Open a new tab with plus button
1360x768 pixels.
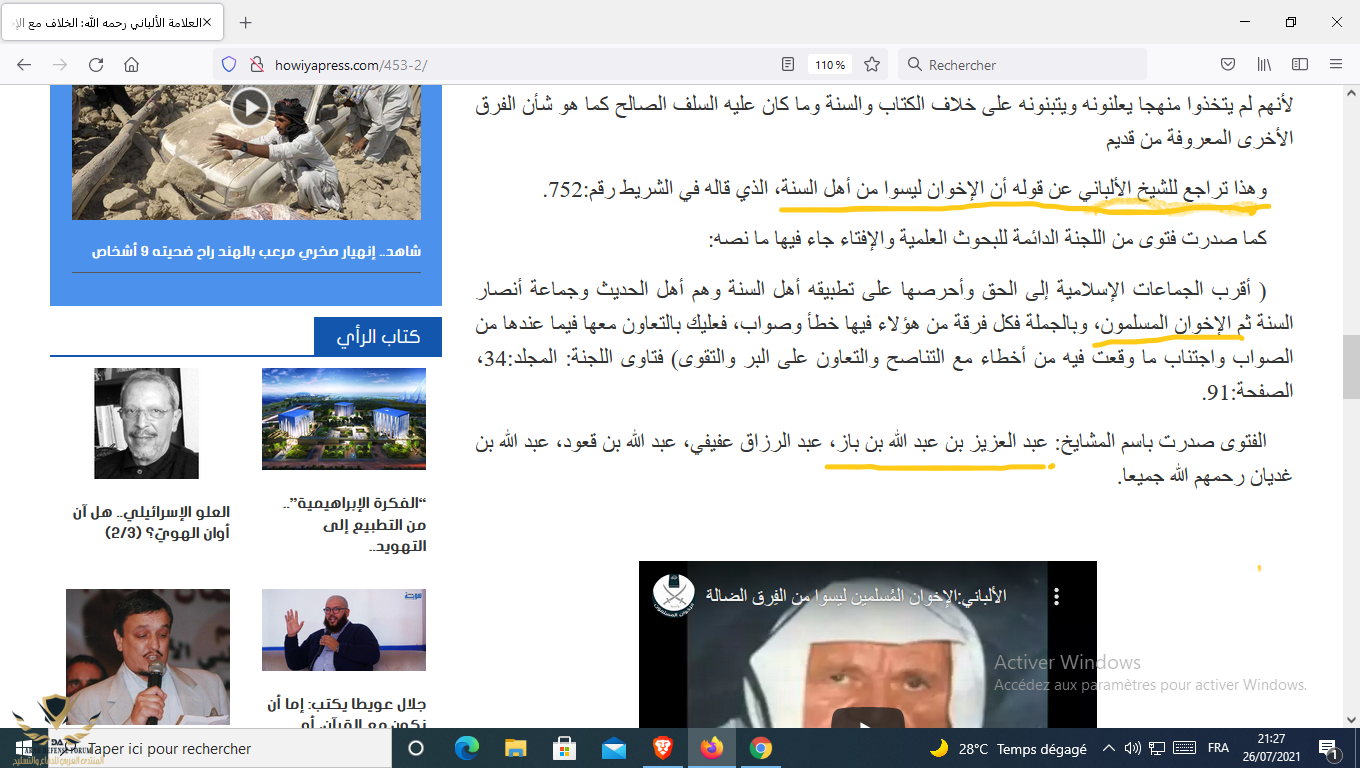point(246,22)
